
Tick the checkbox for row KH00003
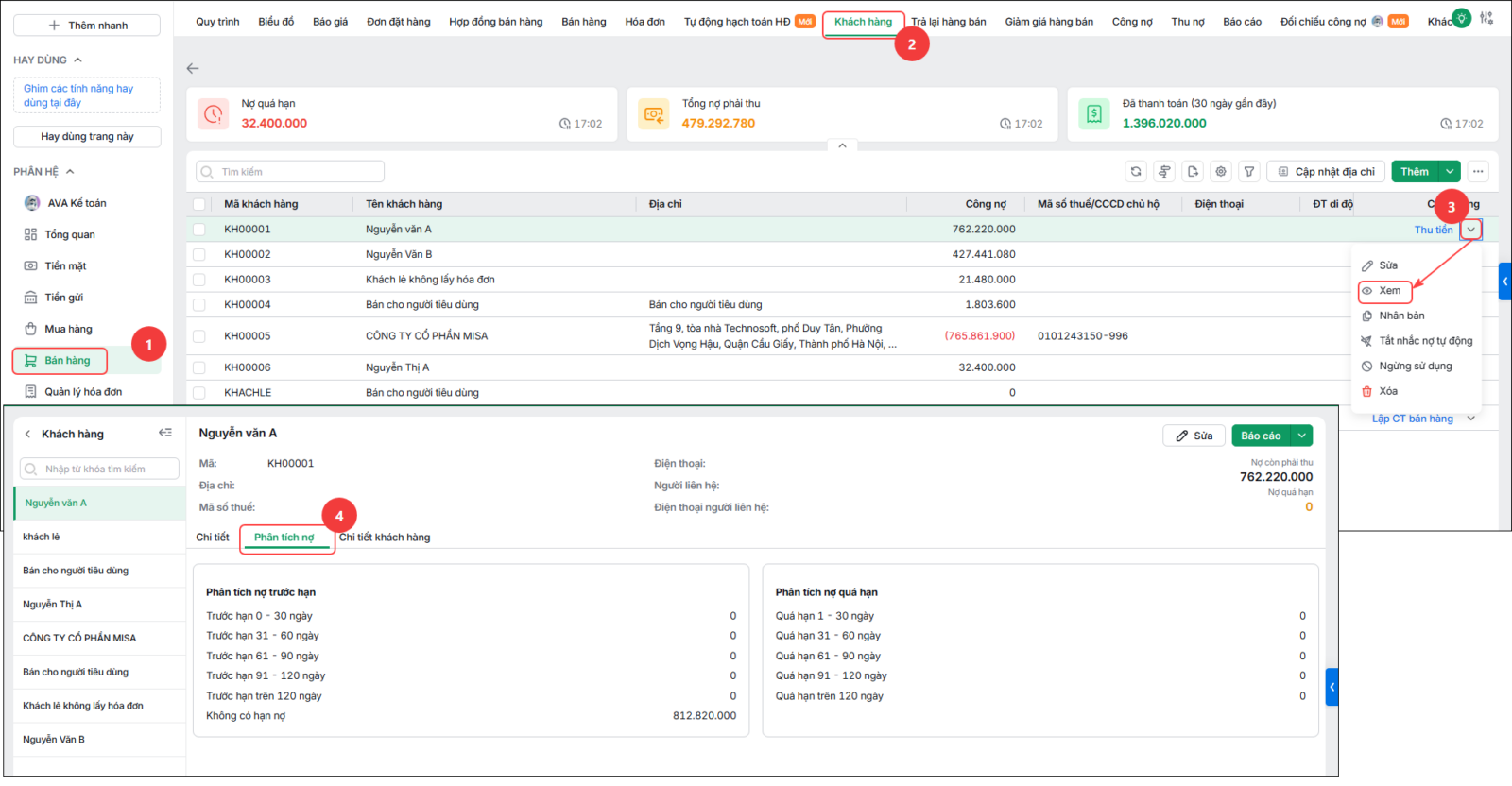pyautogui.click(x=198, y=280)
